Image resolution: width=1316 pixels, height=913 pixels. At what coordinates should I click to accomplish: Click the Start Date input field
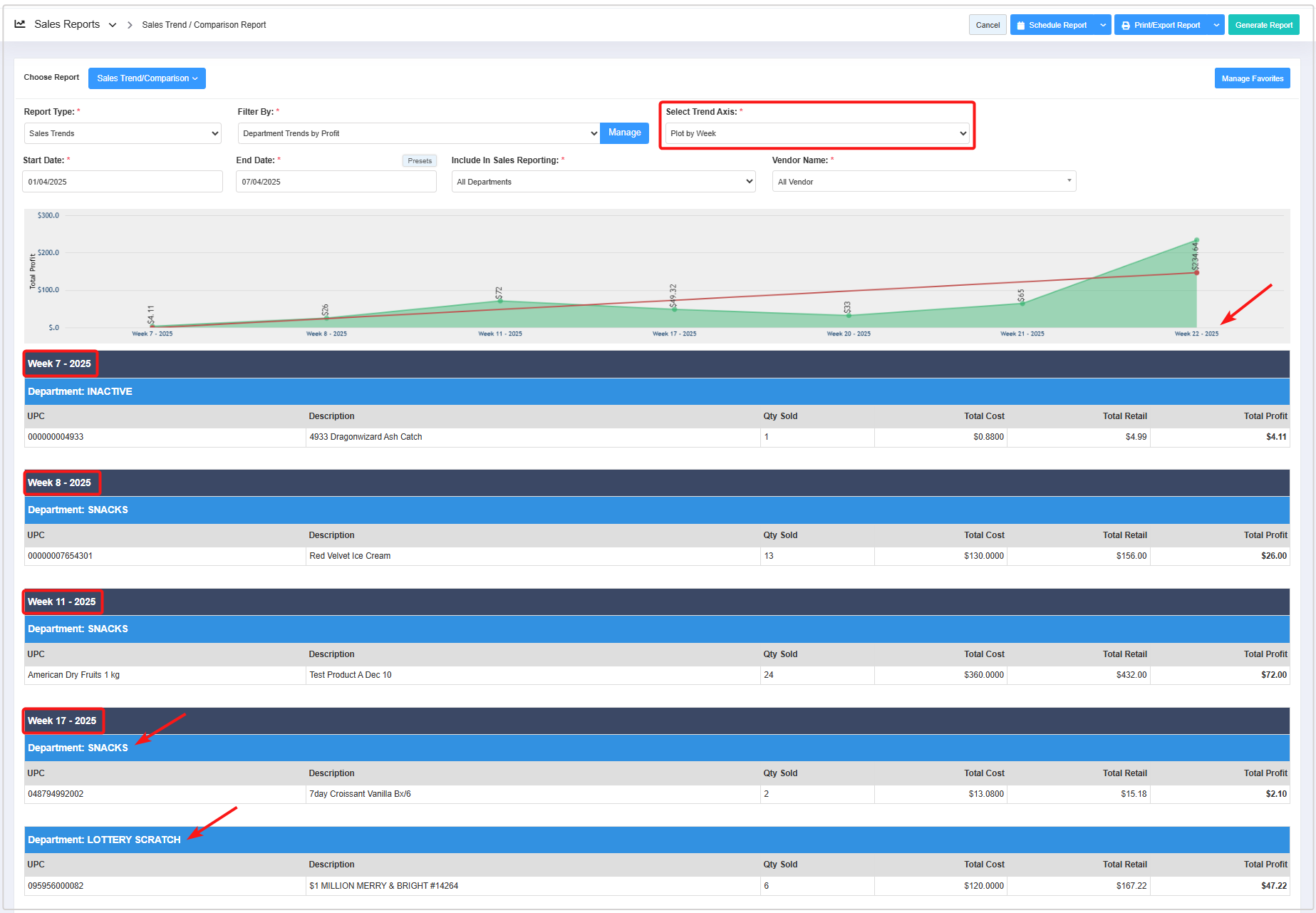pos(123,182)
